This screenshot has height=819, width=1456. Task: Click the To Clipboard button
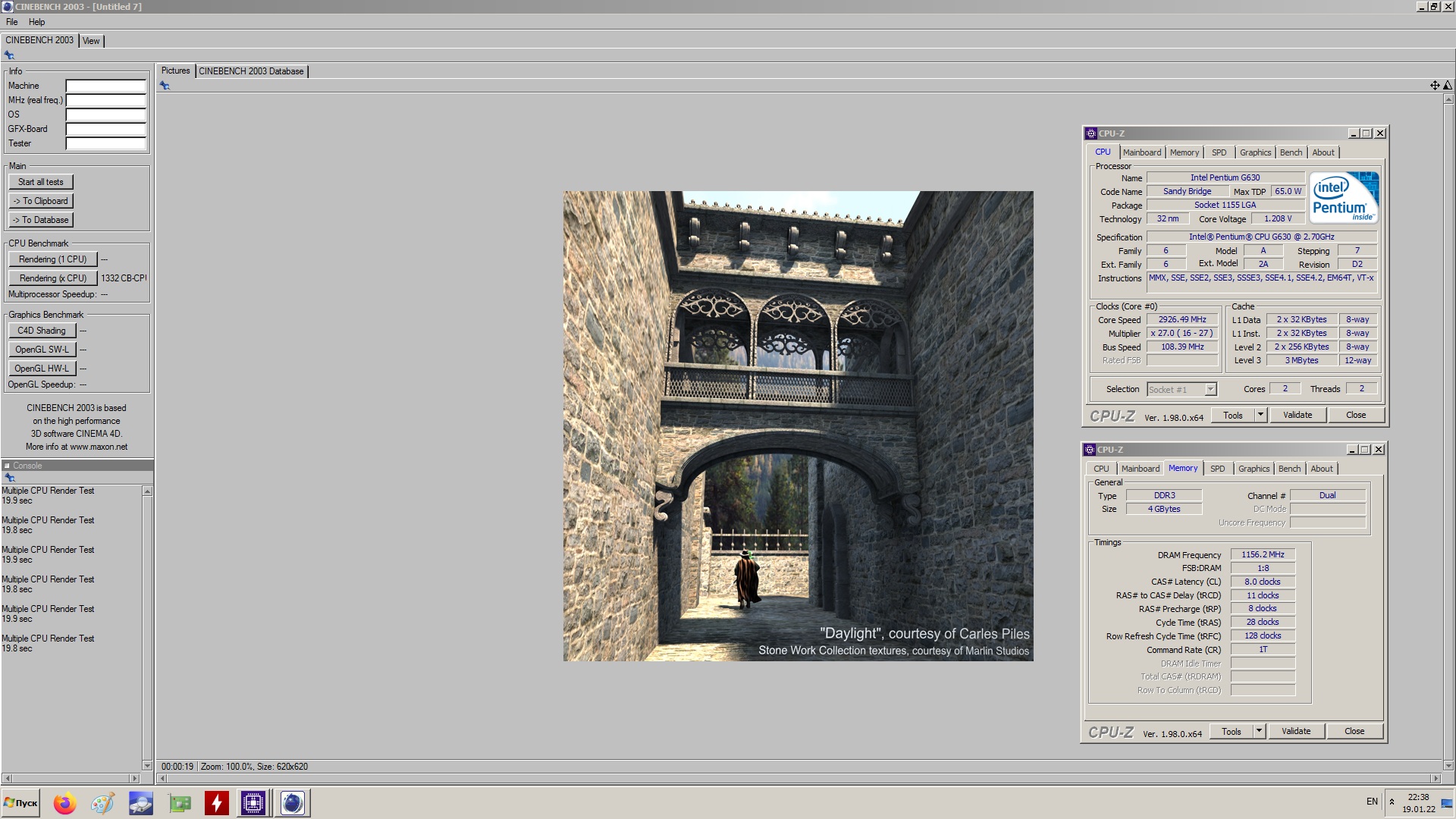coord(41,201)
